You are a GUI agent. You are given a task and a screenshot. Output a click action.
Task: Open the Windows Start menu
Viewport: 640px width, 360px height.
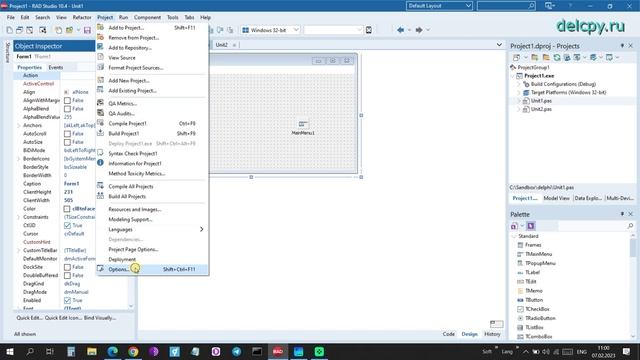(x=9, y=351)
